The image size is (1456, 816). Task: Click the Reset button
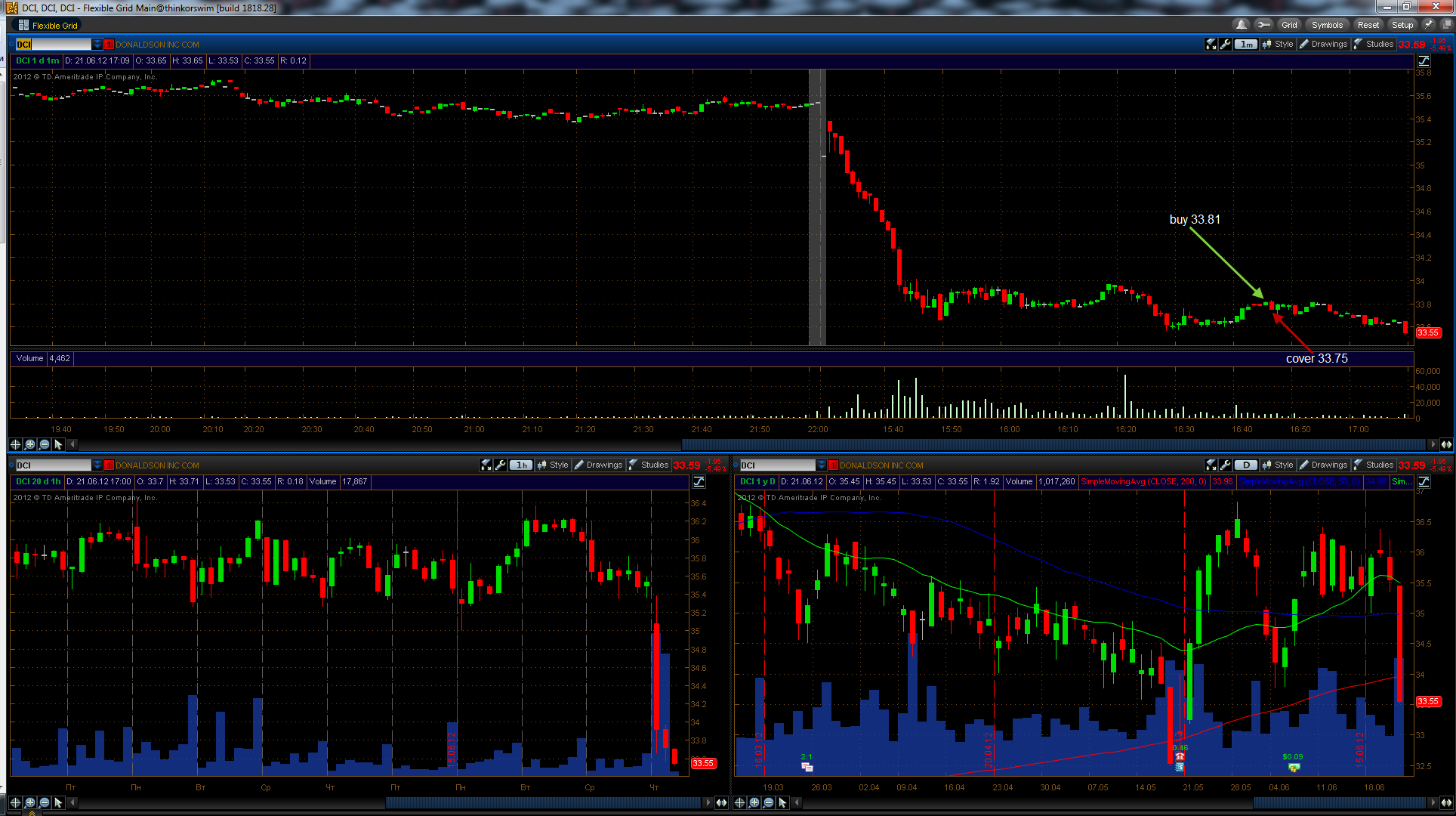click(1368, 25)
